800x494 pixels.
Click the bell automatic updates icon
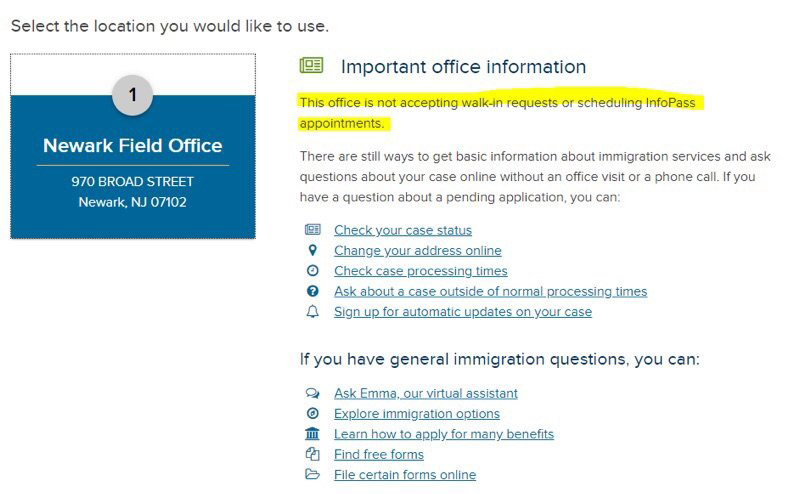tap(313, 311)
